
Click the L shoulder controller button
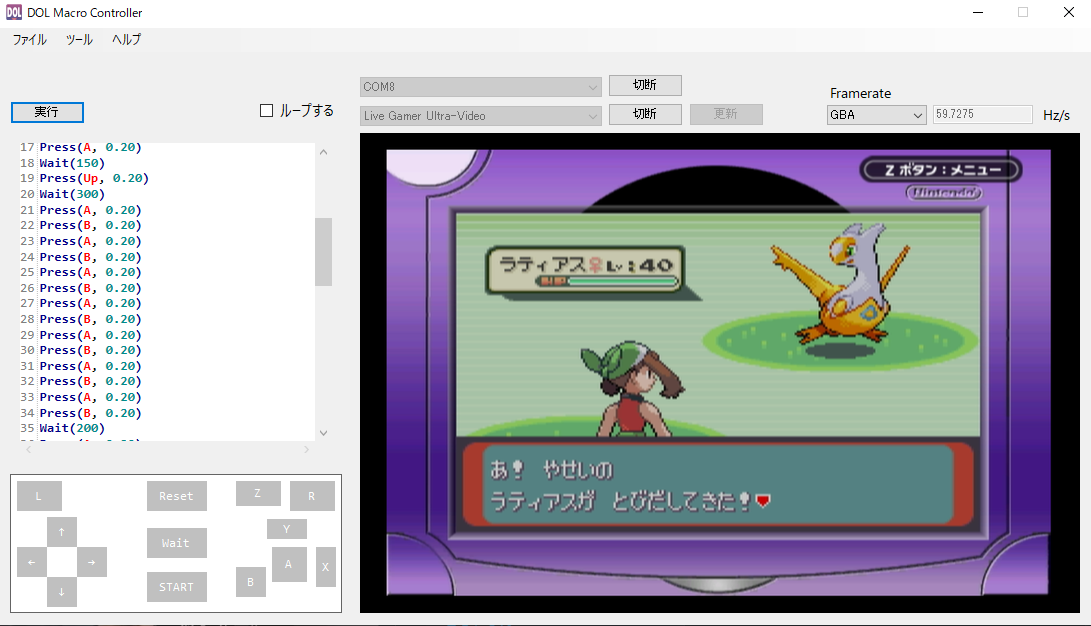click(x=39, y=496)
